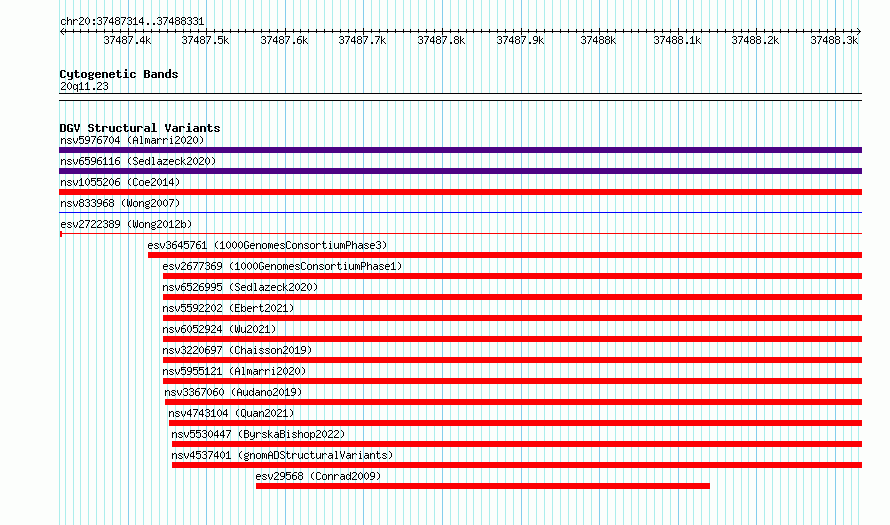Screen dimensions: 890x525
Task: Click red bar under nsv6052924
Action: click(513, 339)
